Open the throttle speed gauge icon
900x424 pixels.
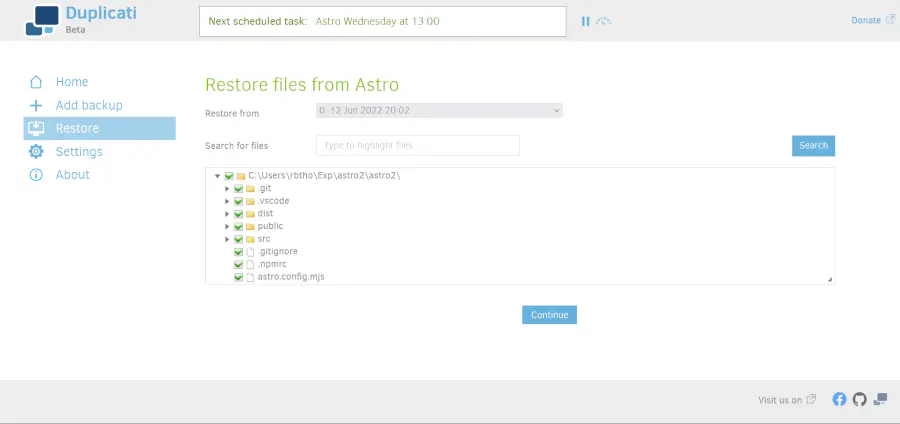pyautogui.click(x=603, y=21)
